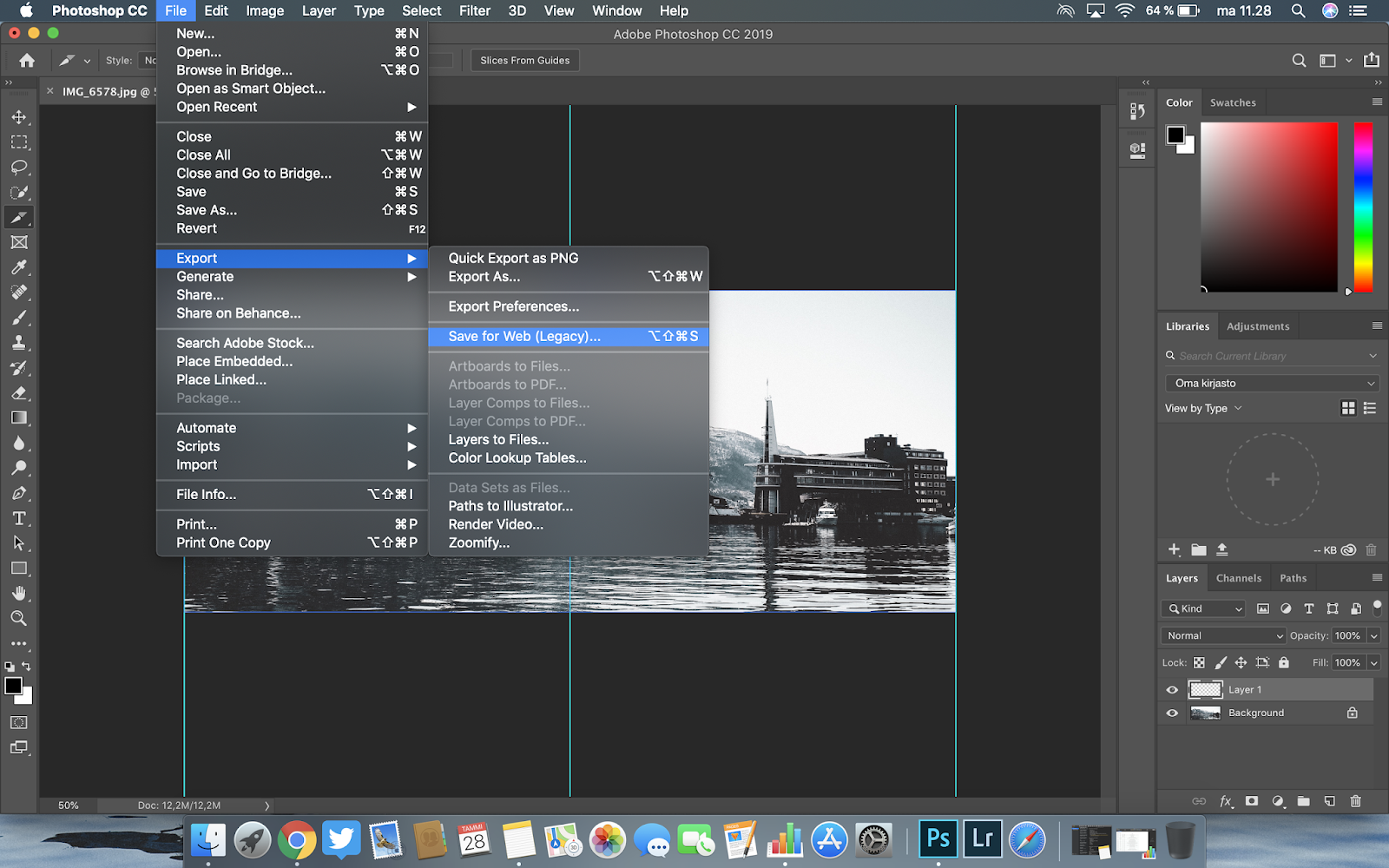Viewport: 1389px width, 868px height.
Task: Select the Move tool
Action: click(19, 116)
